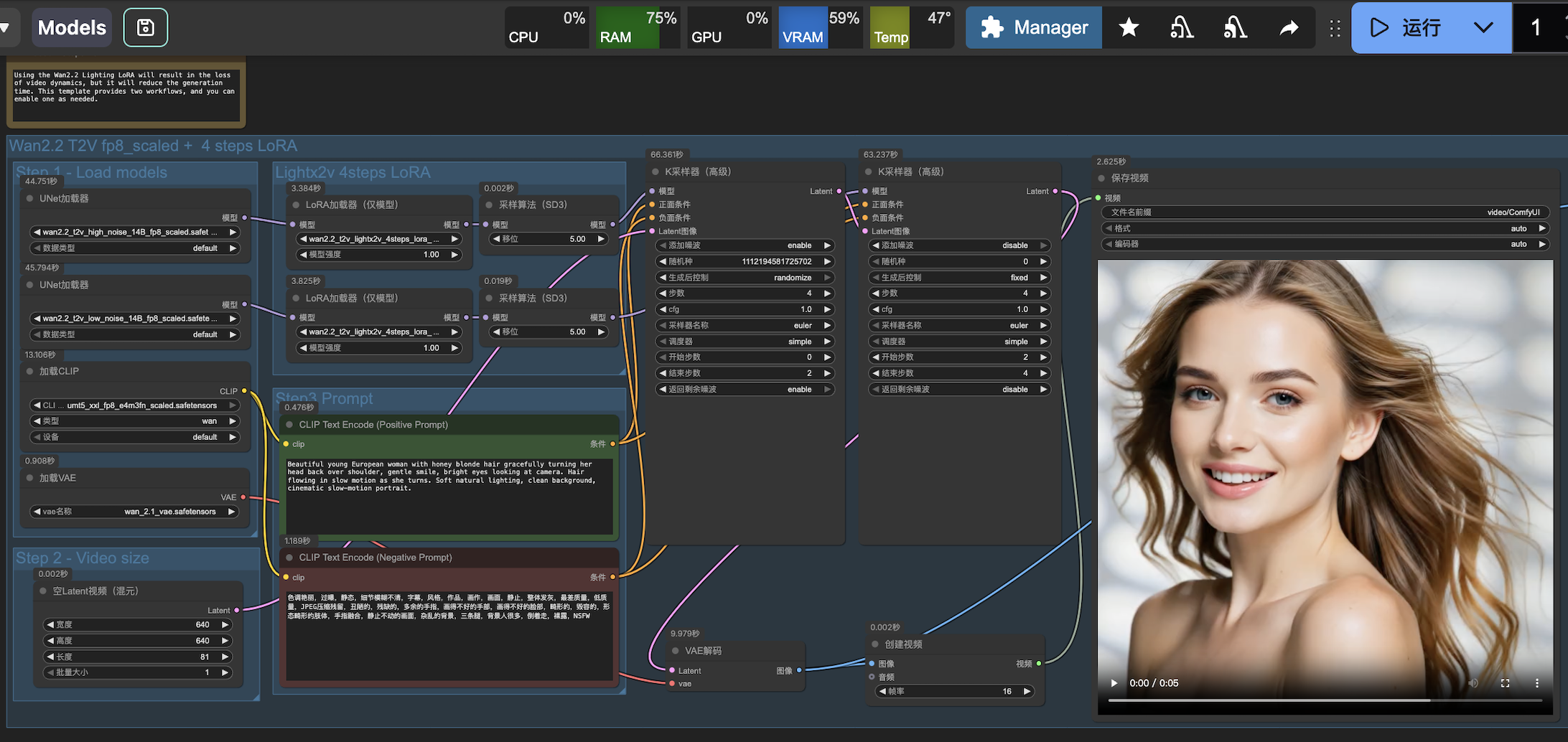
Task: Click Step 2 - Video size group title
Action: coord(83,558)
